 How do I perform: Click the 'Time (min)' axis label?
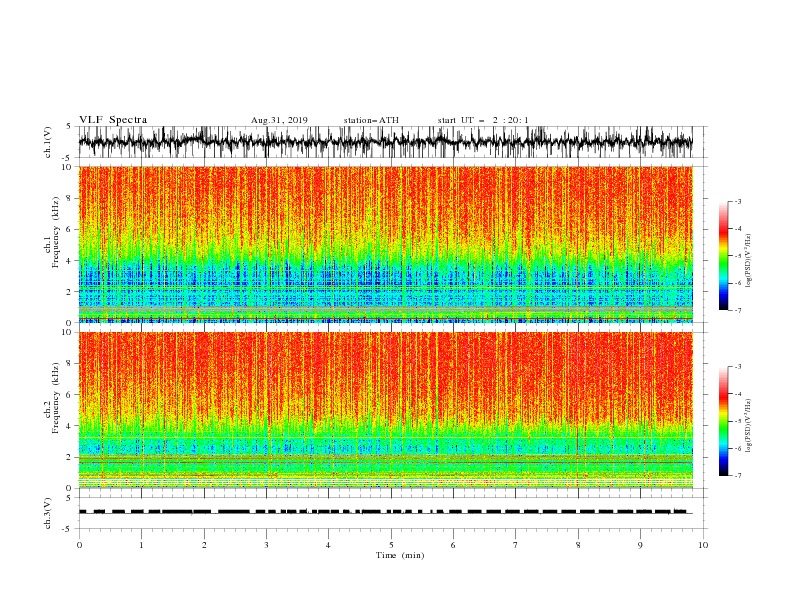tap(400, 555)
